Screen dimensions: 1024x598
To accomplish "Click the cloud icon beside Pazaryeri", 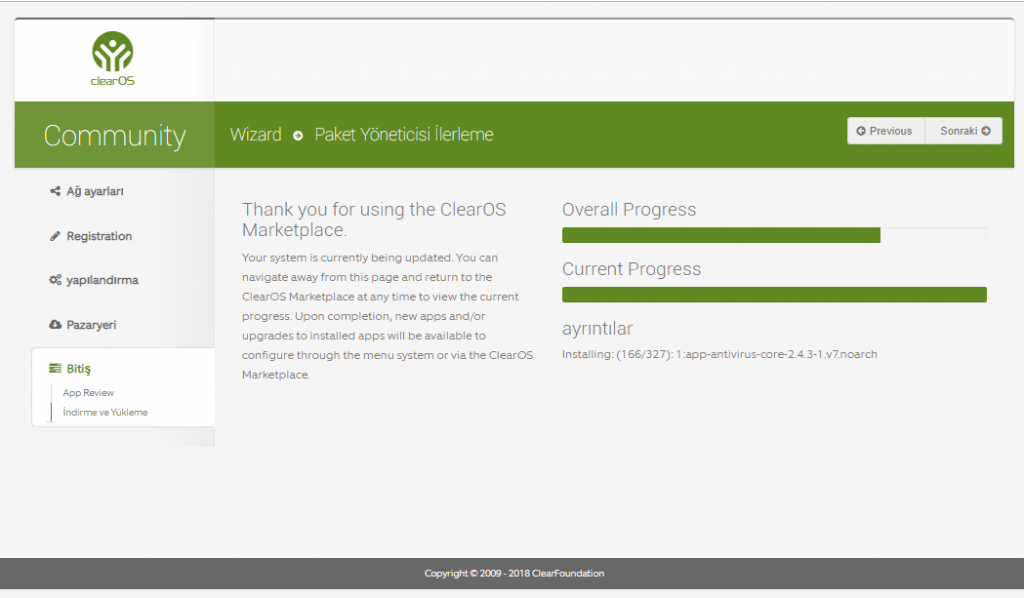I will point(55,325).
